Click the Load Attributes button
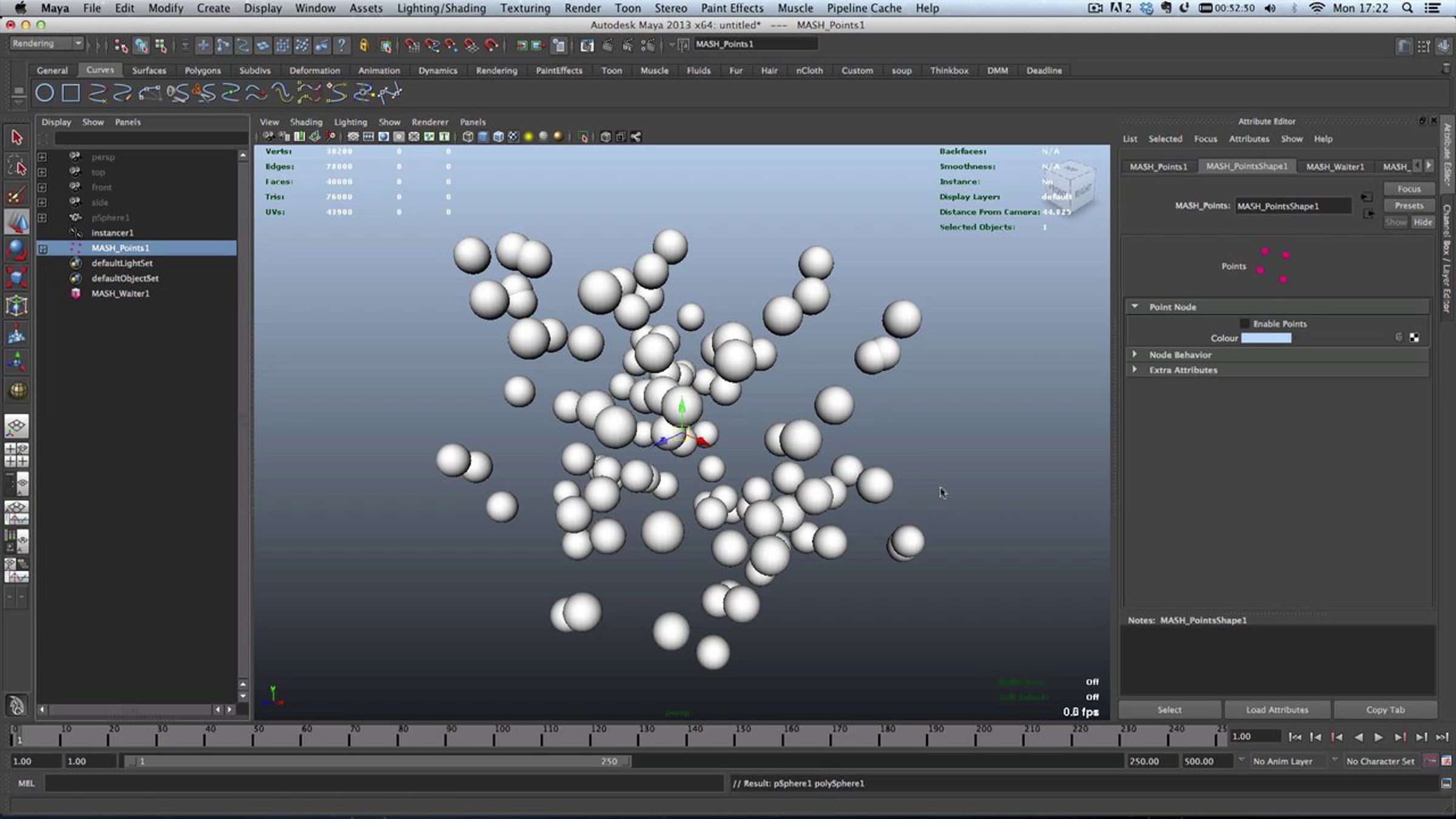The width and height of the screenshot is (1456, 819). pos(1277,709)
